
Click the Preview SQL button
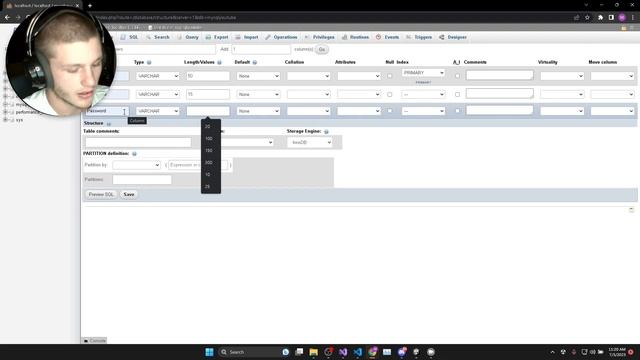point(101,194)
